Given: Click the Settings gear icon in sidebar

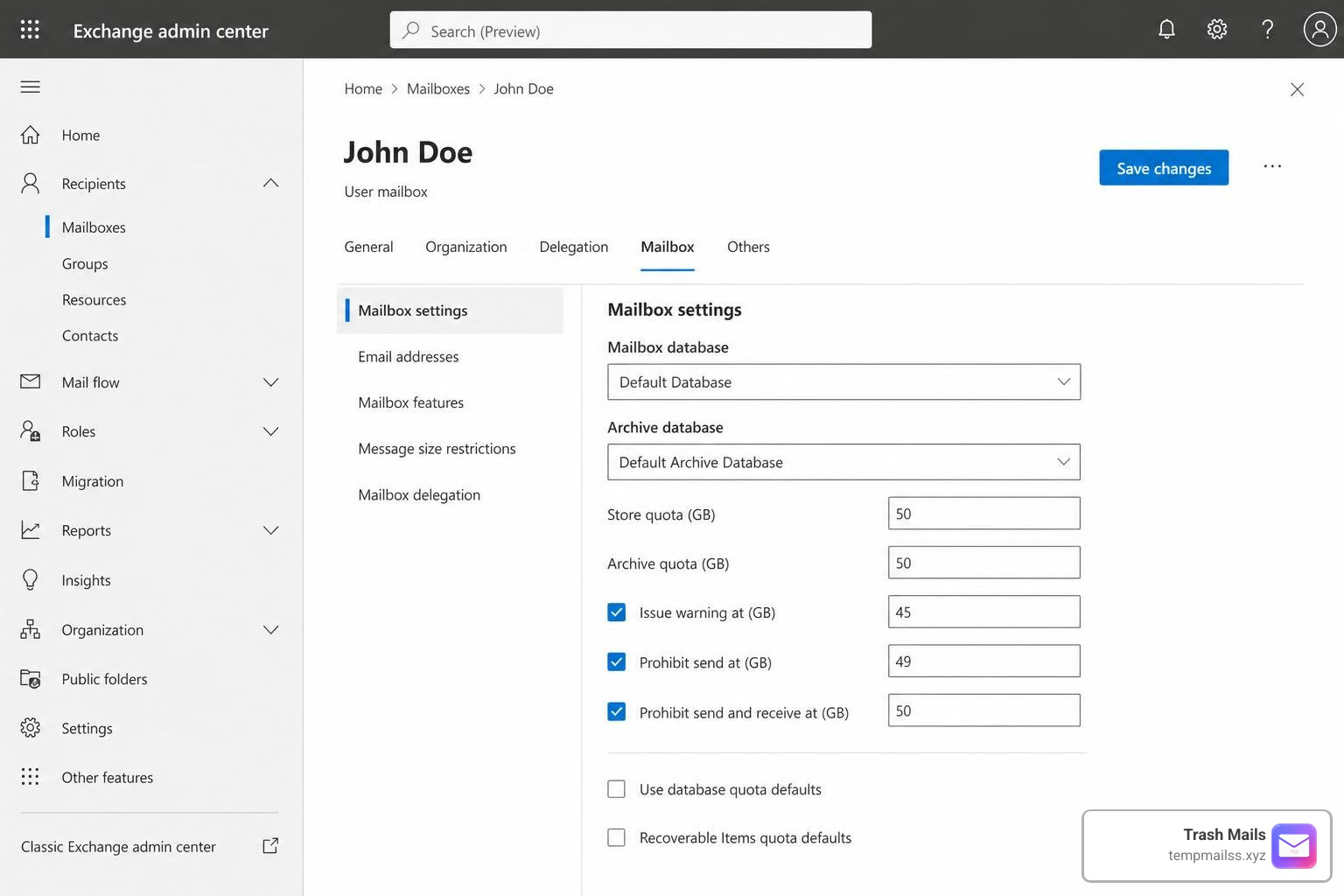Looking at the screenshot, I should [x=30, y=727].
